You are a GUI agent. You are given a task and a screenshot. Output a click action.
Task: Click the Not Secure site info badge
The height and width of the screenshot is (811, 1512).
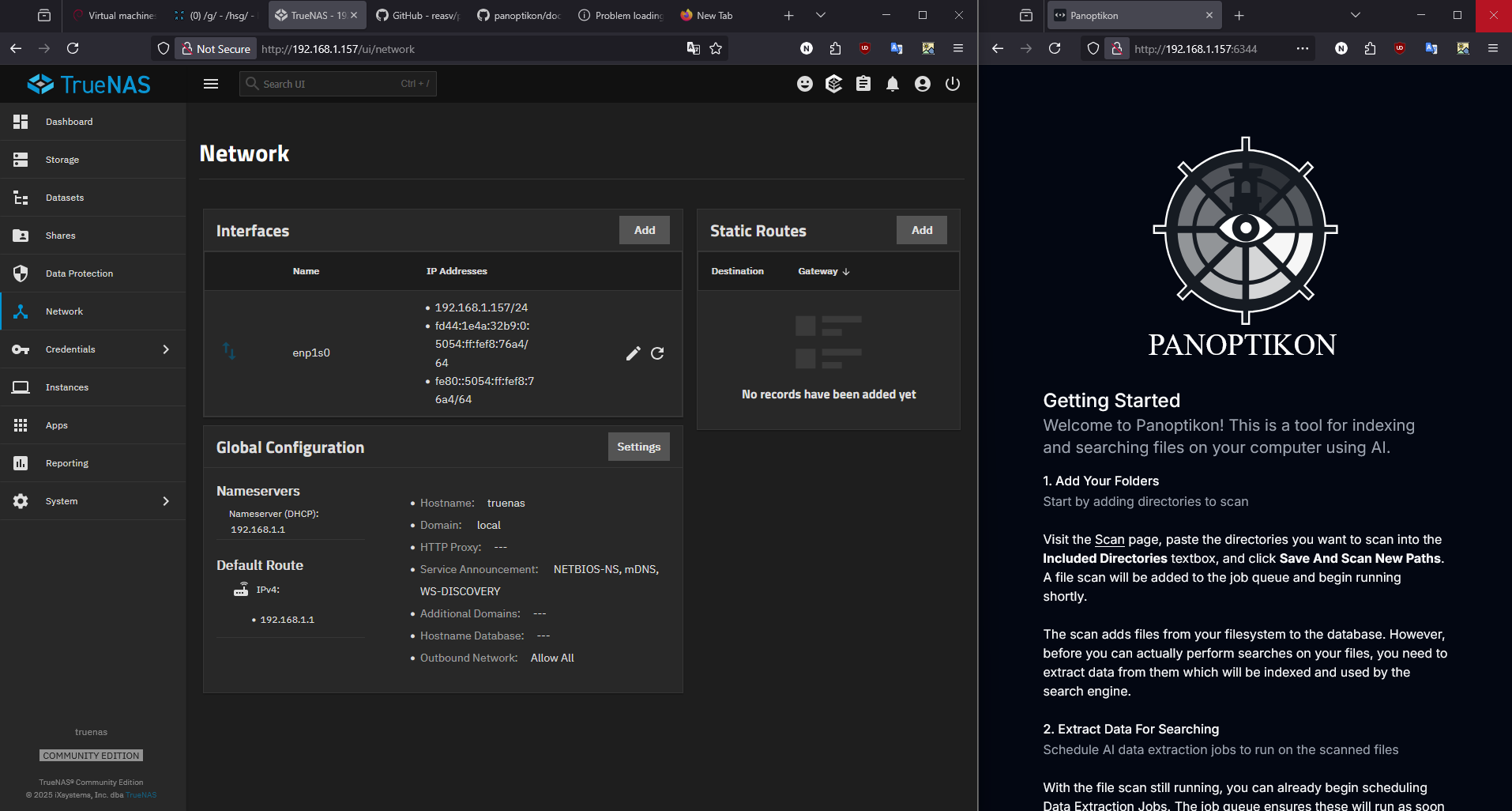(216, 49)
